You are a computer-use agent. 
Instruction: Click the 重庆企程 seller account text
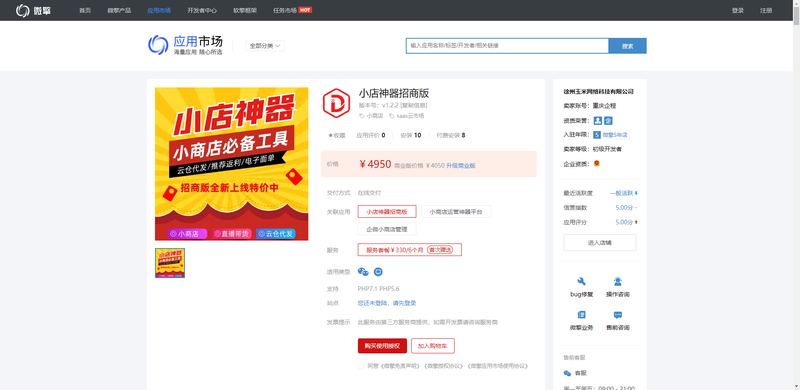(604, 106)
